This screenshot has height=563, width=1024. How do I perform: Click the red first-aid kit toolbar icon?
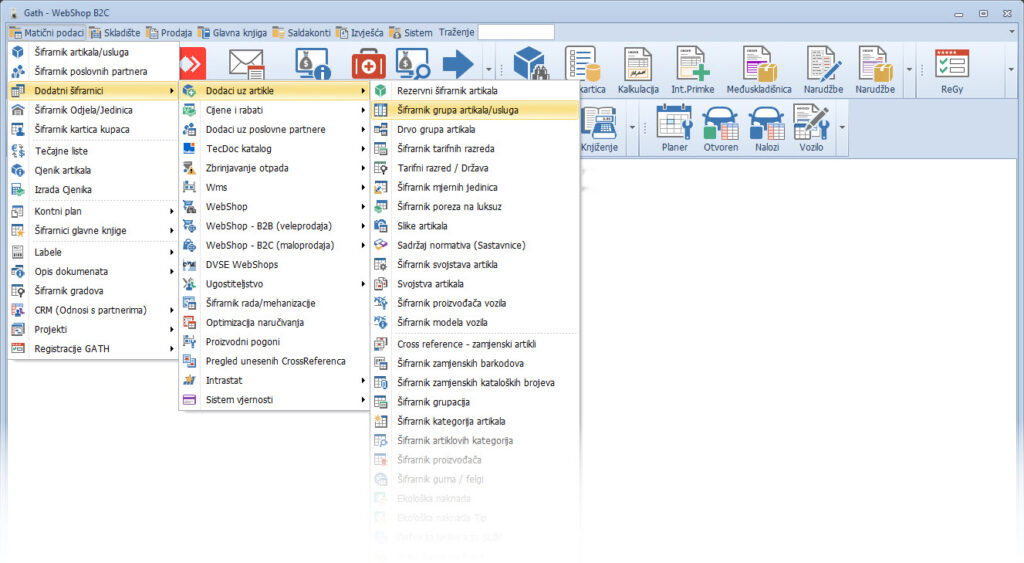point(367,64)
